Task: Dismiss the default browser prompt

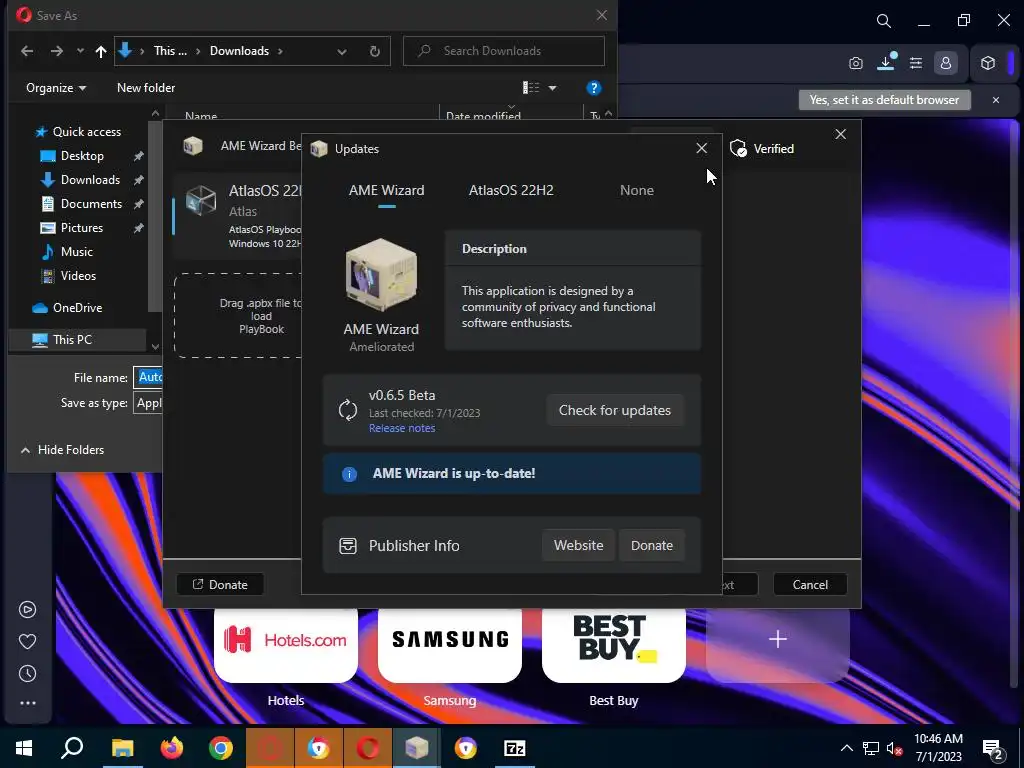Action: [996, 100]
